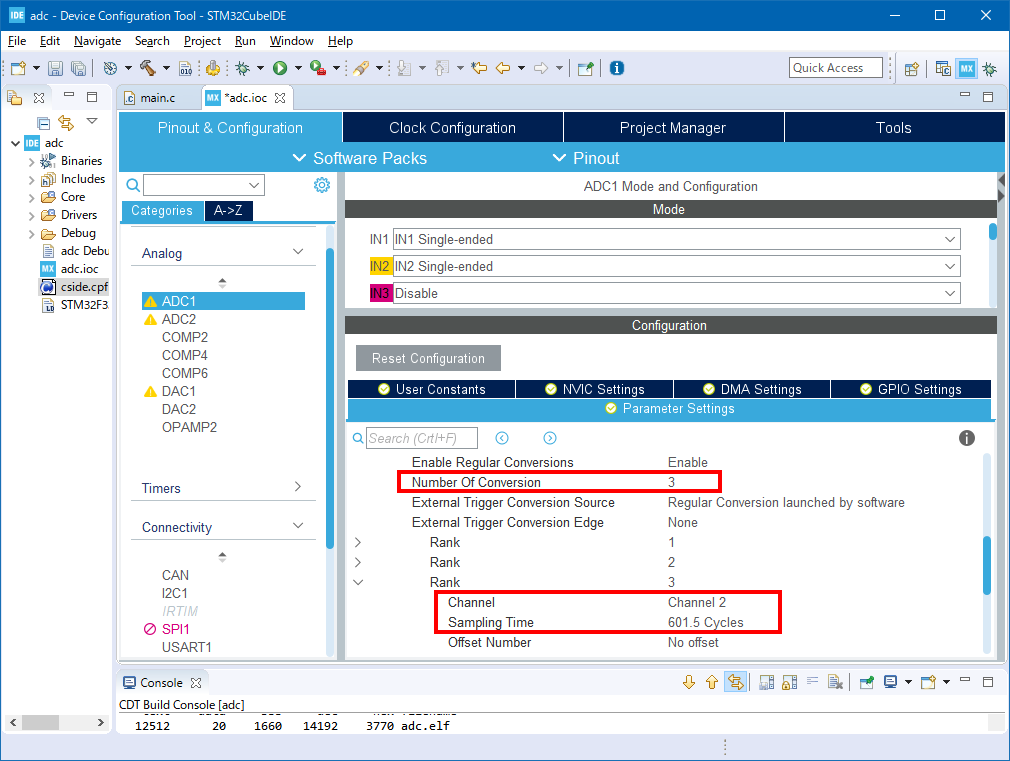Click the Clear Console icon
The height and width of the screenshot is (761, 1010).
tap(835, 682)
